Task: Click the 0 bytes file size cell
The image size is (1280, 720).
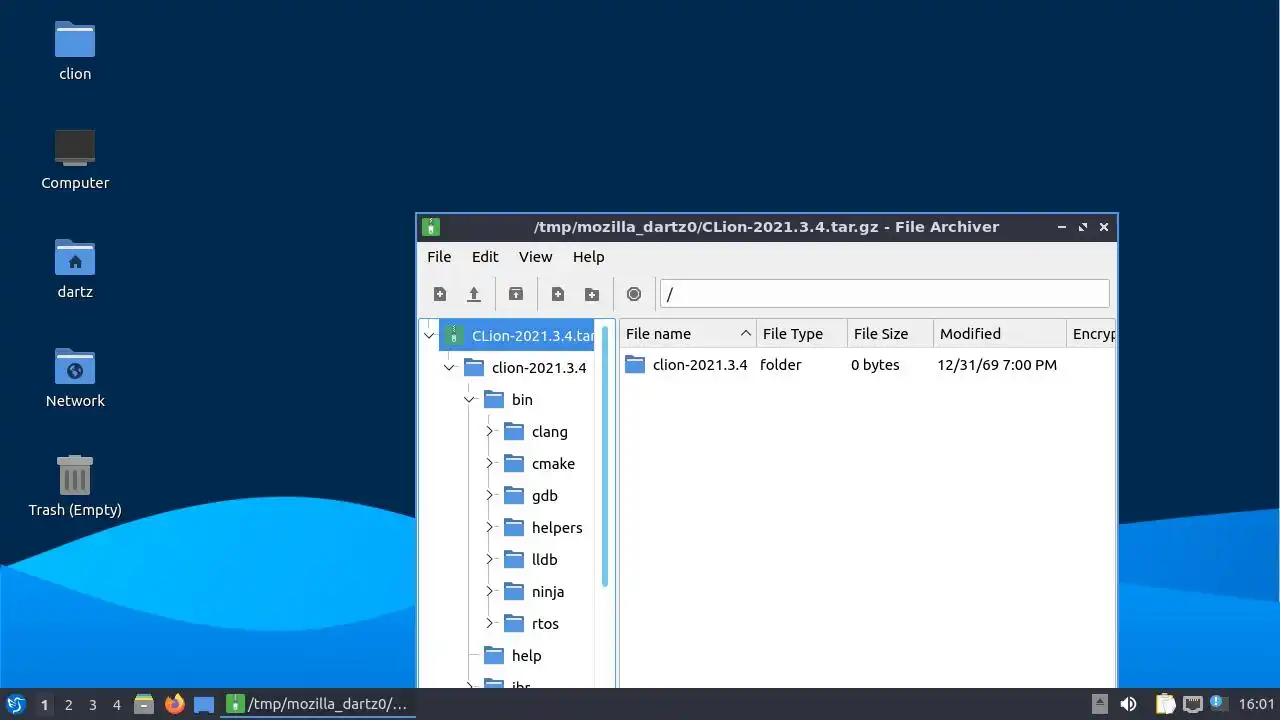Action: pos(875,365)
